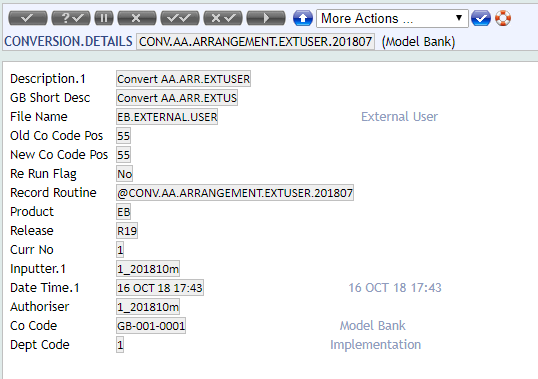The width and height of the screenshot is (538, 379).
Task: Click the More Actions dropdown arrow
Action: click(459, 17)
